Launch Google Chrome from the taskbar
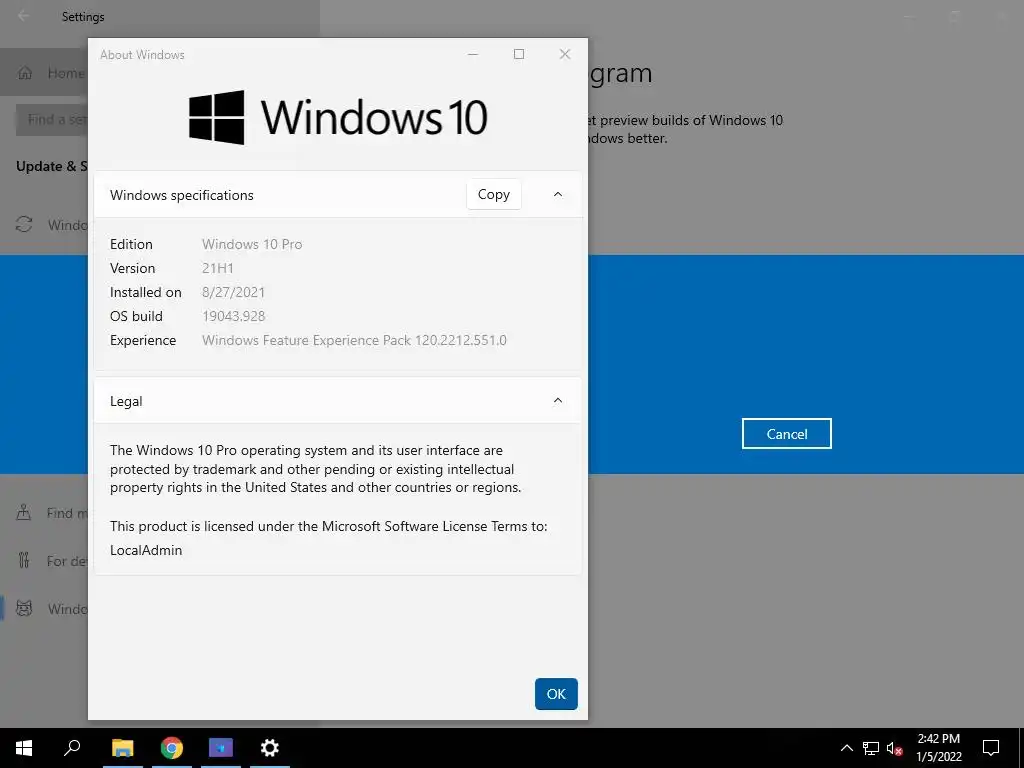 coord(172,748)
